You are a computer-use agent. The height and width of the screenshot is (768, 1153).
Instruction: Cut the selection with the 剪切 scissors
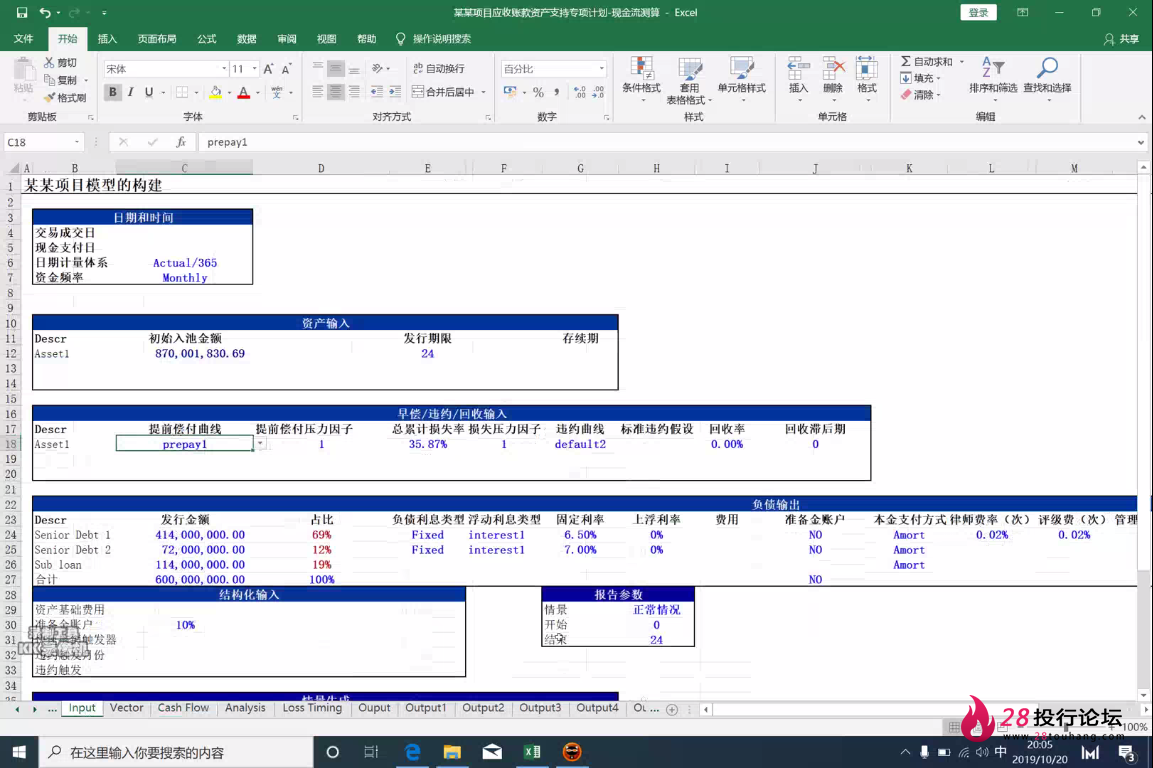point(60,63)
